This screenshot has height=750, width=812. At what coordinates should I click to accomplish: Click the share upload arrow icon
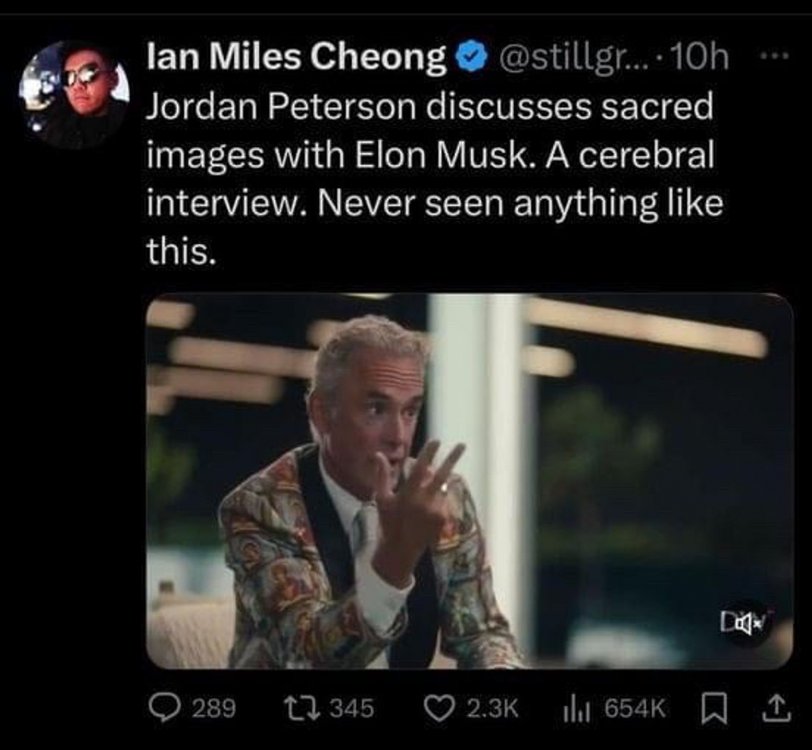pos(773,708)
